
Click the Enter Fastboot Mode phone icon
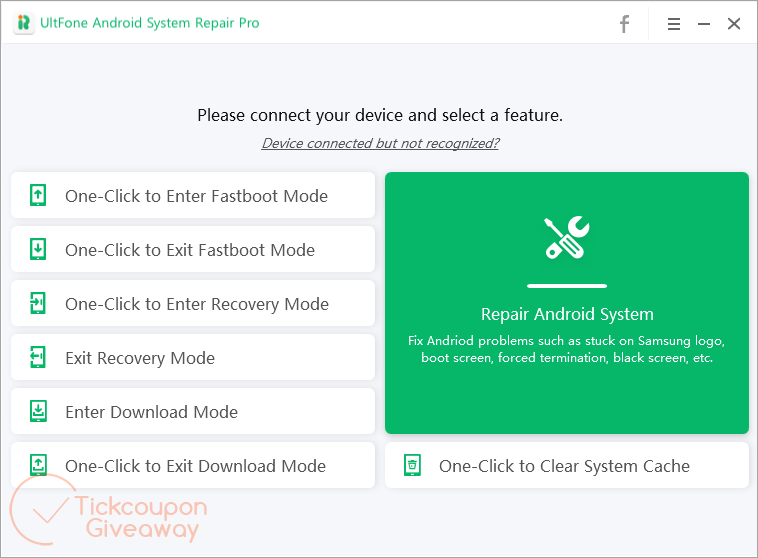pyautogui.click(x=38, y=195)
